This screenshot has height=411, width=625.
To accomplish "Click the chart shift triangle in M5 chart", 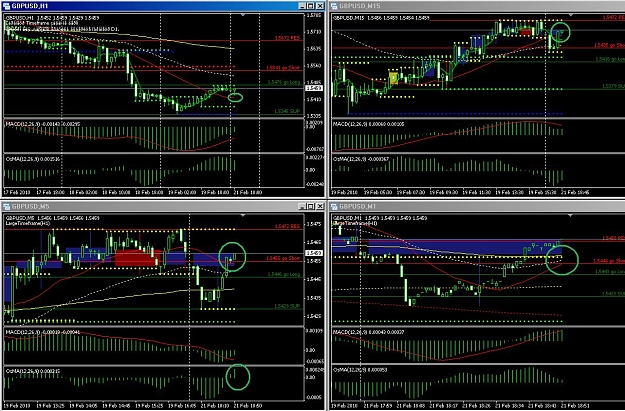I will [243, 215].
